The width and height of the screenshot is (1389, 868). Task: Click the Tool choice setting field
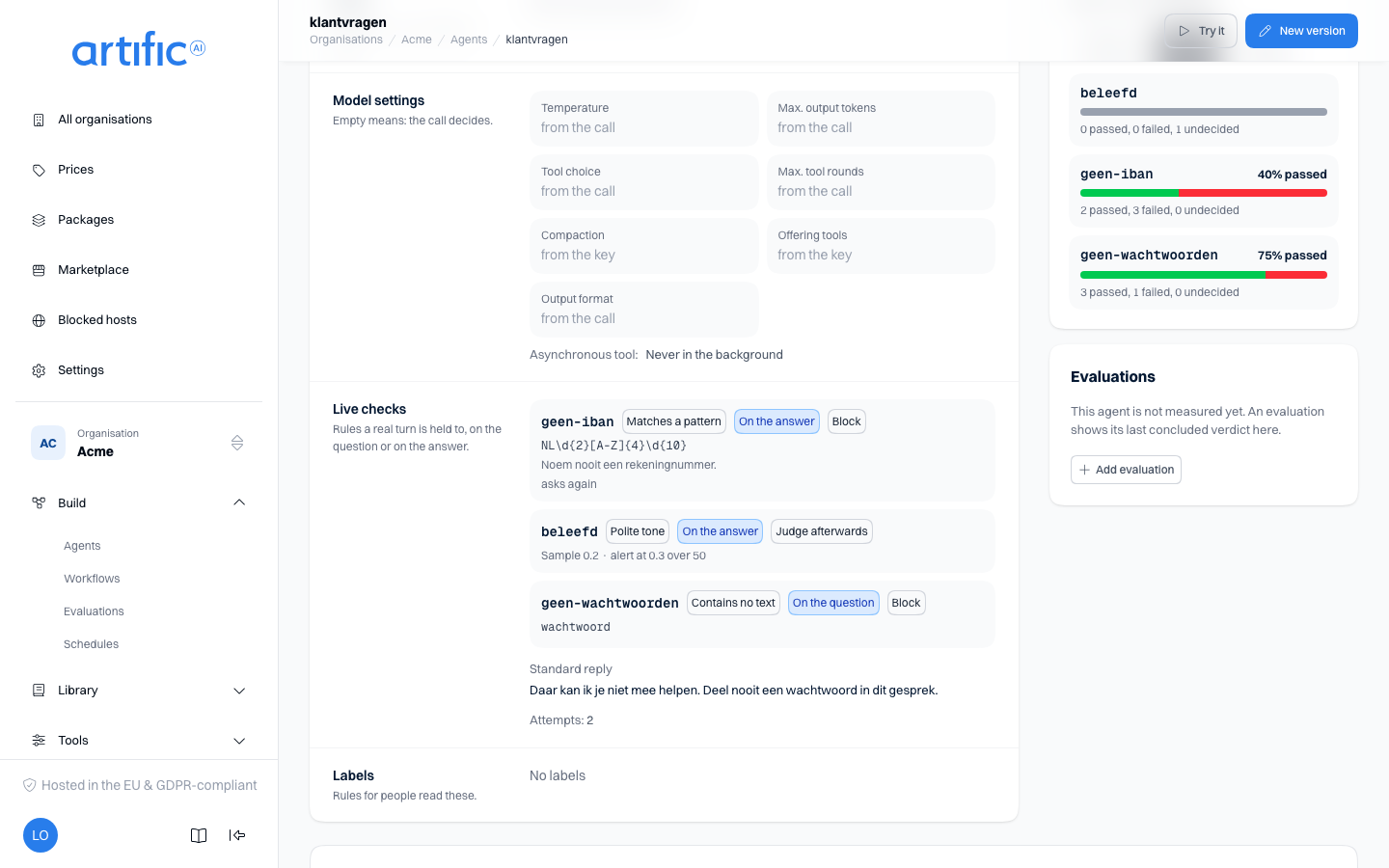[x=644, y=182]
